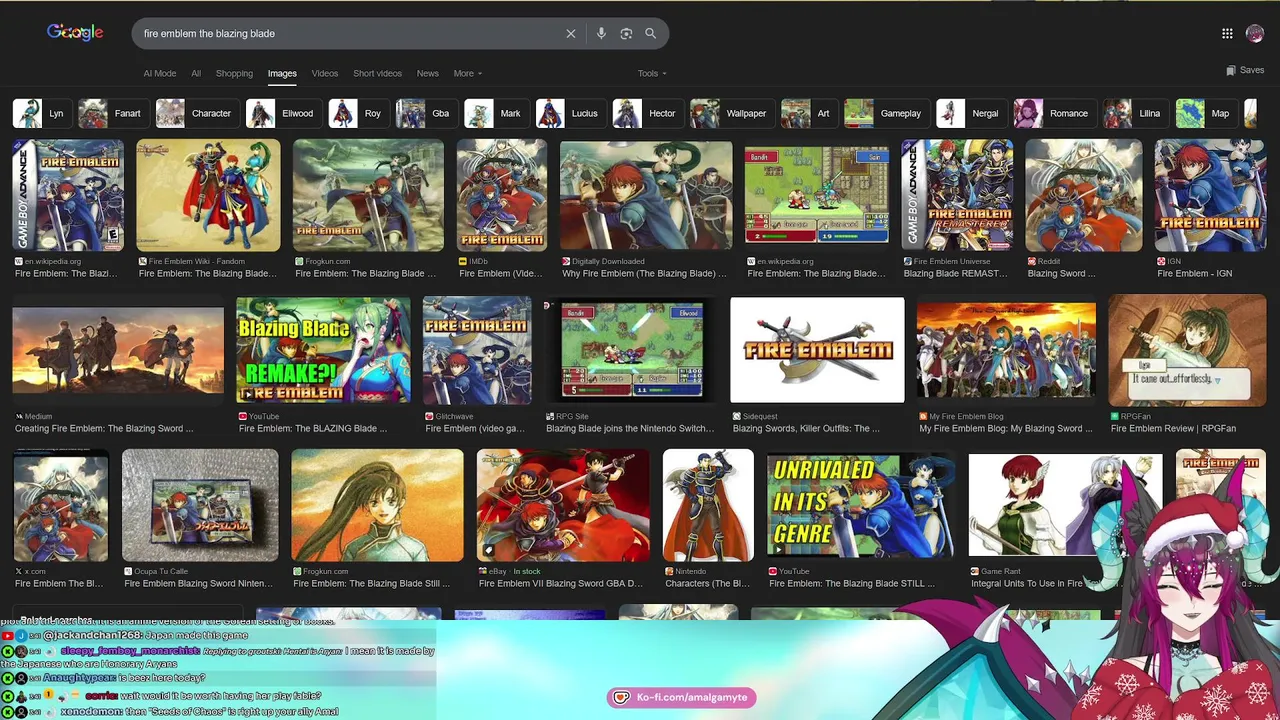1280x720 pixels.
Task: Filter images by Map chip
Action: click(1206, 113)
